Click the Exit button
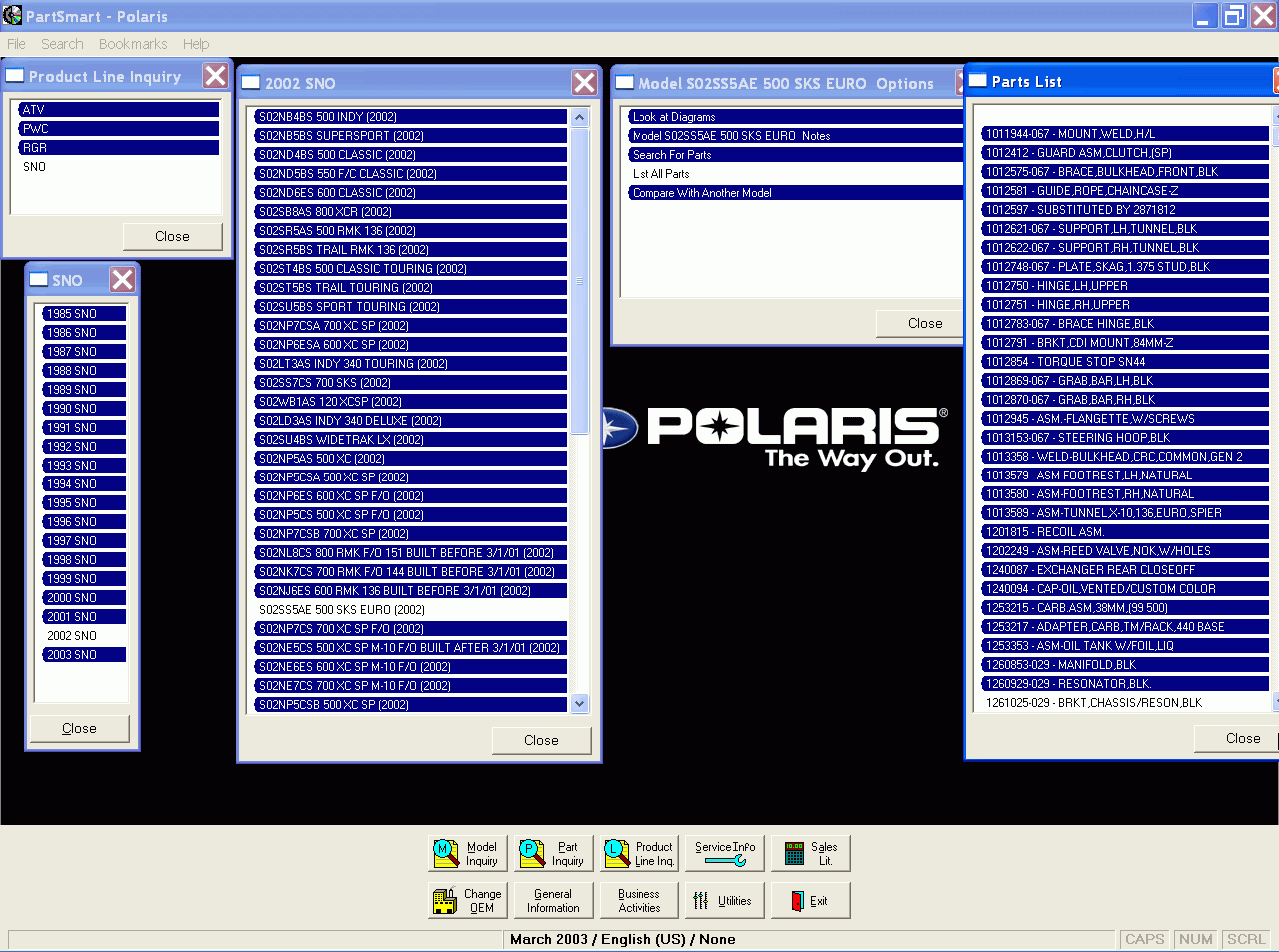 click(x=811, y=901)
